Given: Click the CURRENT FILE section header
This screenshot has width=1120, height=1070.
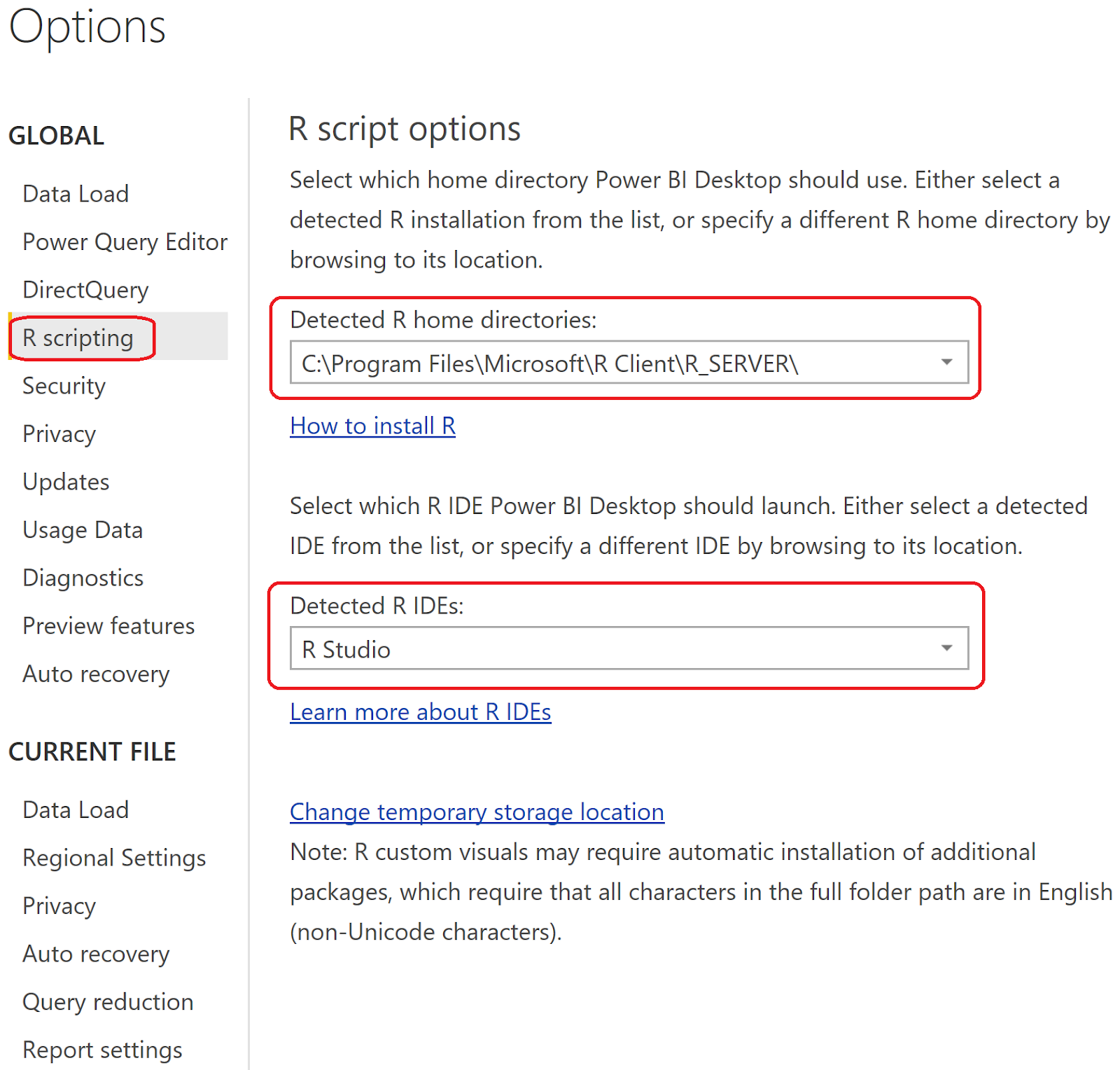Looking at the screenshot, I should 92,752.
